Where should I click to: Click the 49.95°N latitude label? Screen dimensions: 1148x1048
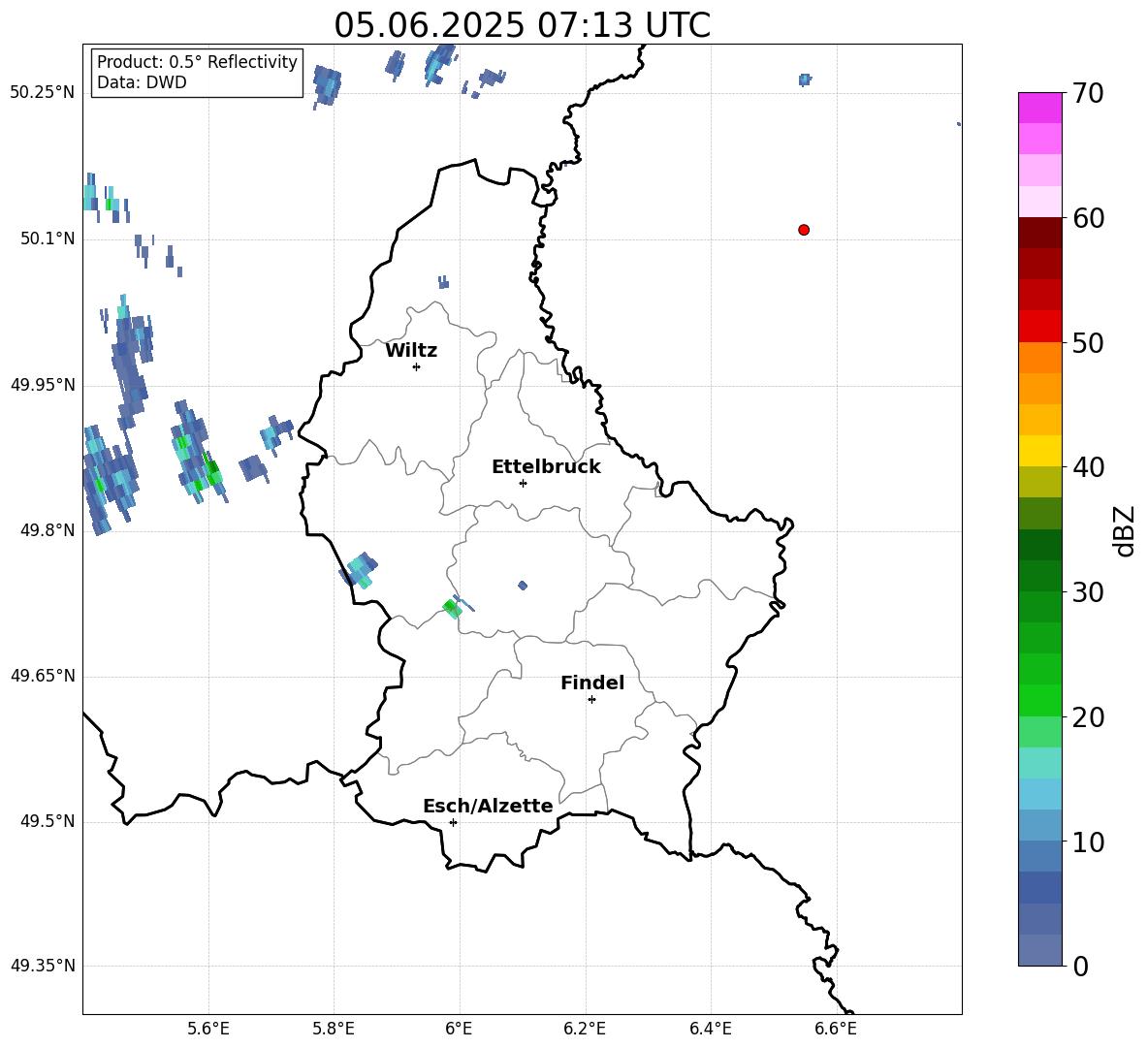(x=43, y=385)
